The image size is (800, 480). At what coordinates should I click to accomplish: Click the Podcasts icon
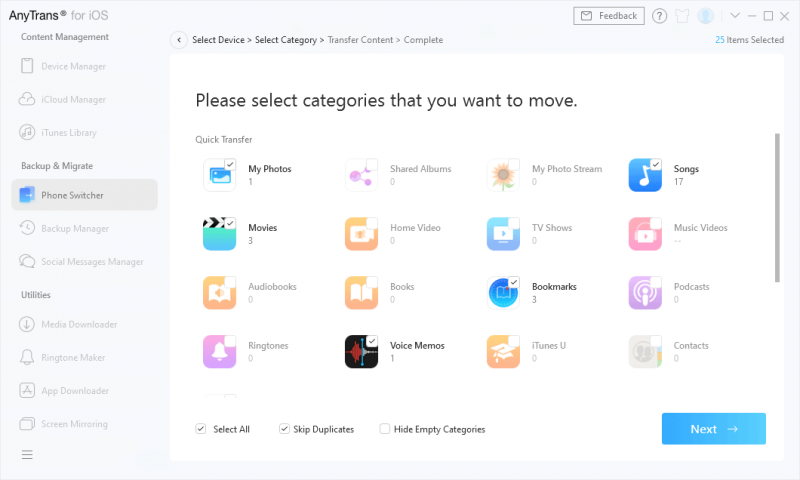click(645, 293)
